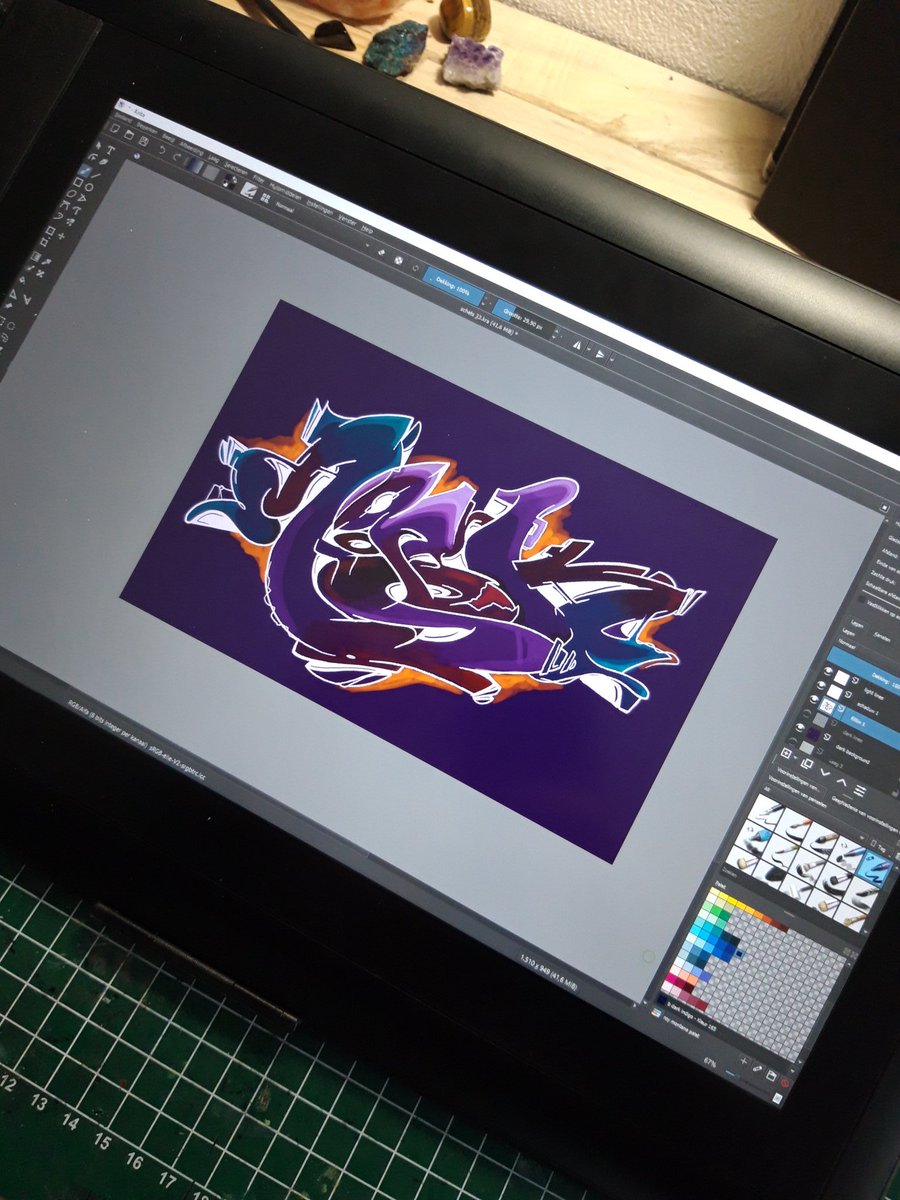Screen dimensions: 900x1200
Task: Redo the last undone action
Action: [176, 156]
